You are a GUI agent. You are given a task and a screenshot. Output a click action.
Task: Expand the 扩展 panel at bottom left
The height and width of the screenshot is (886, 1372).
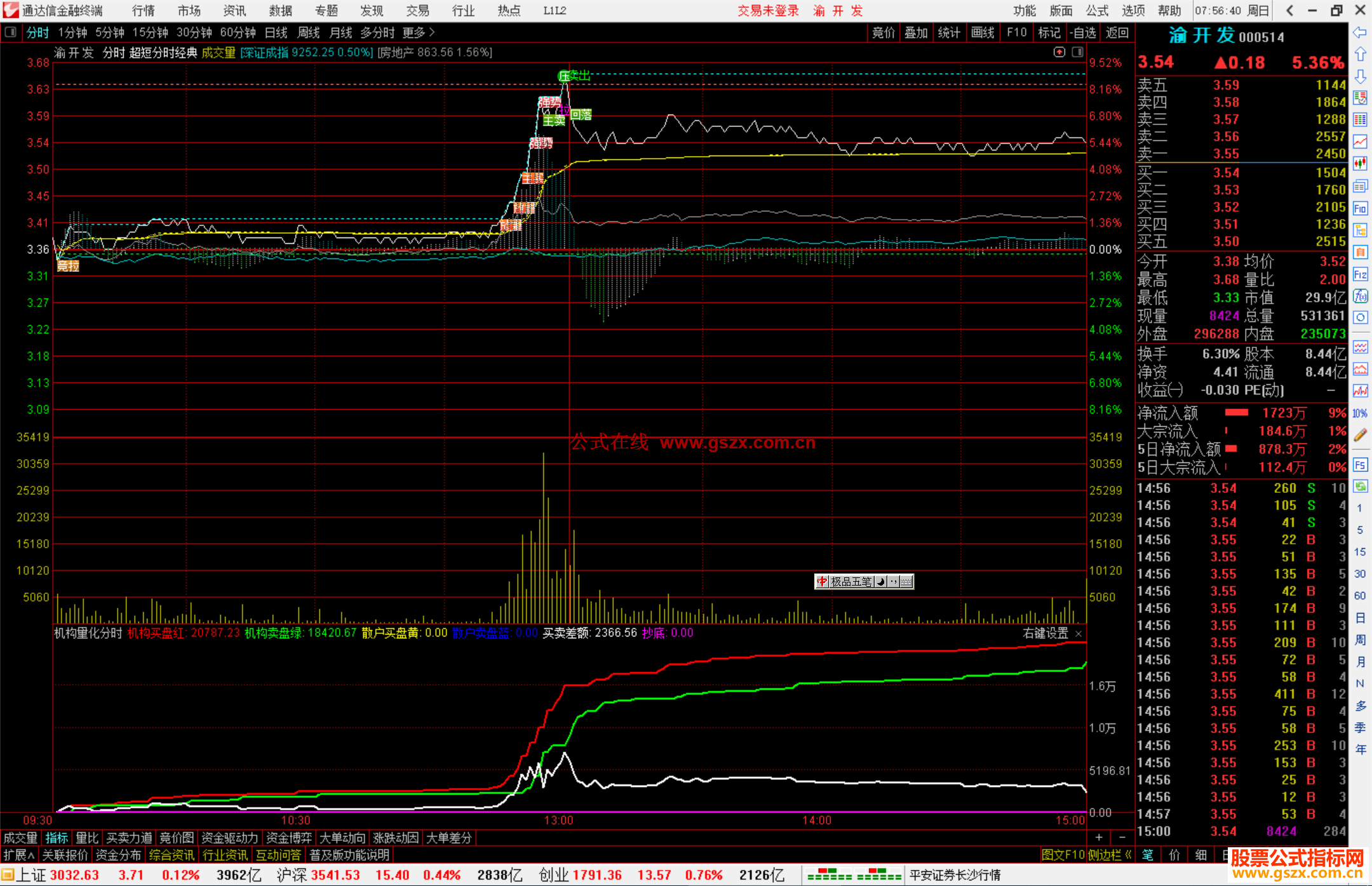(x=19, y=855)
